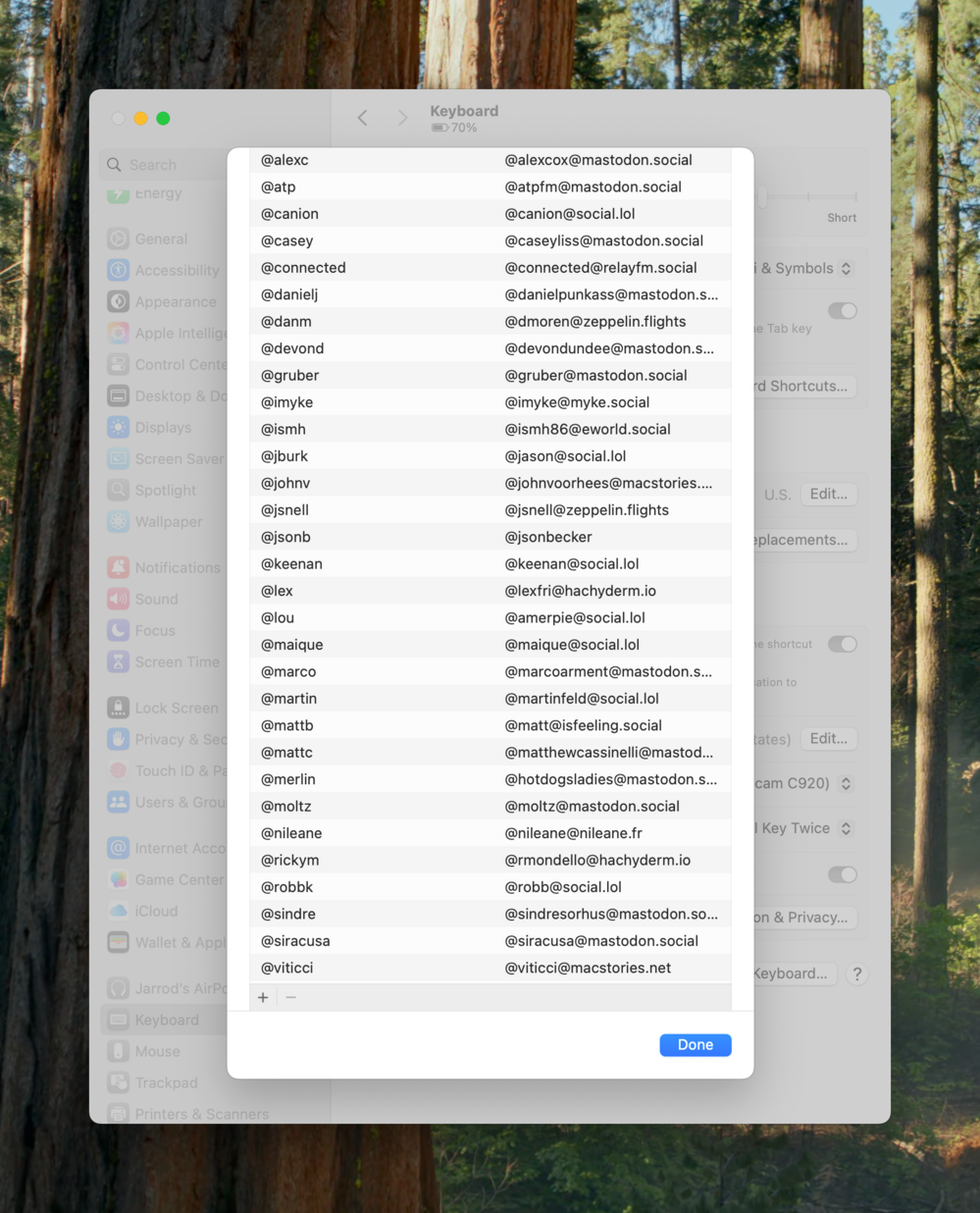980x1213 pixels.
Task: Click the Keyboard Shortcuts button
Action: [x=805, y=386]
